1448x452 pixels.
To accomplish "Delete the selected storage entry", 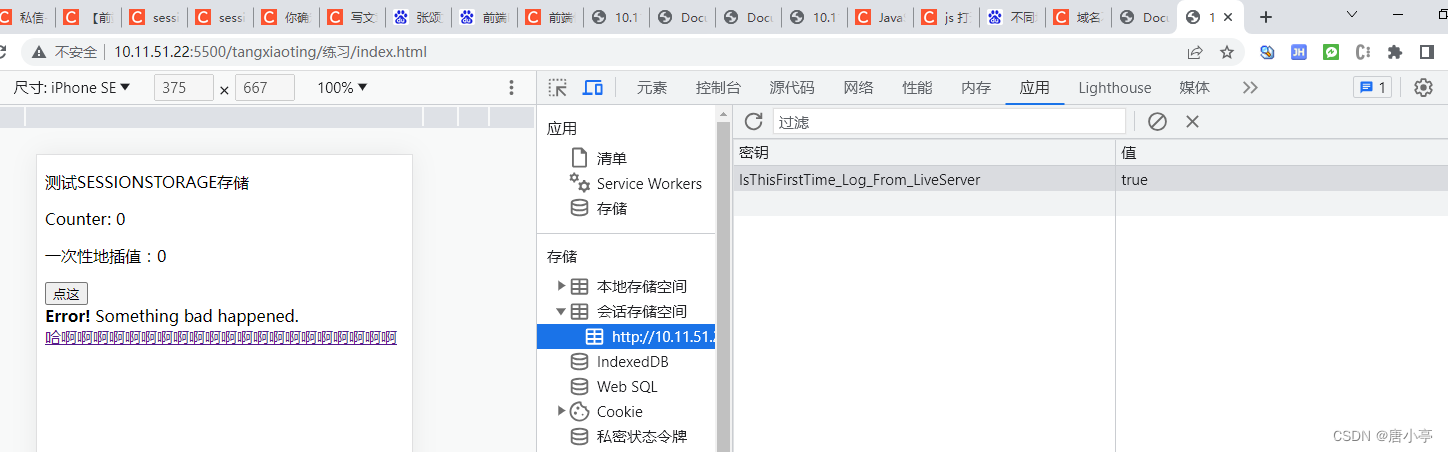I will tap(1192, 121).
